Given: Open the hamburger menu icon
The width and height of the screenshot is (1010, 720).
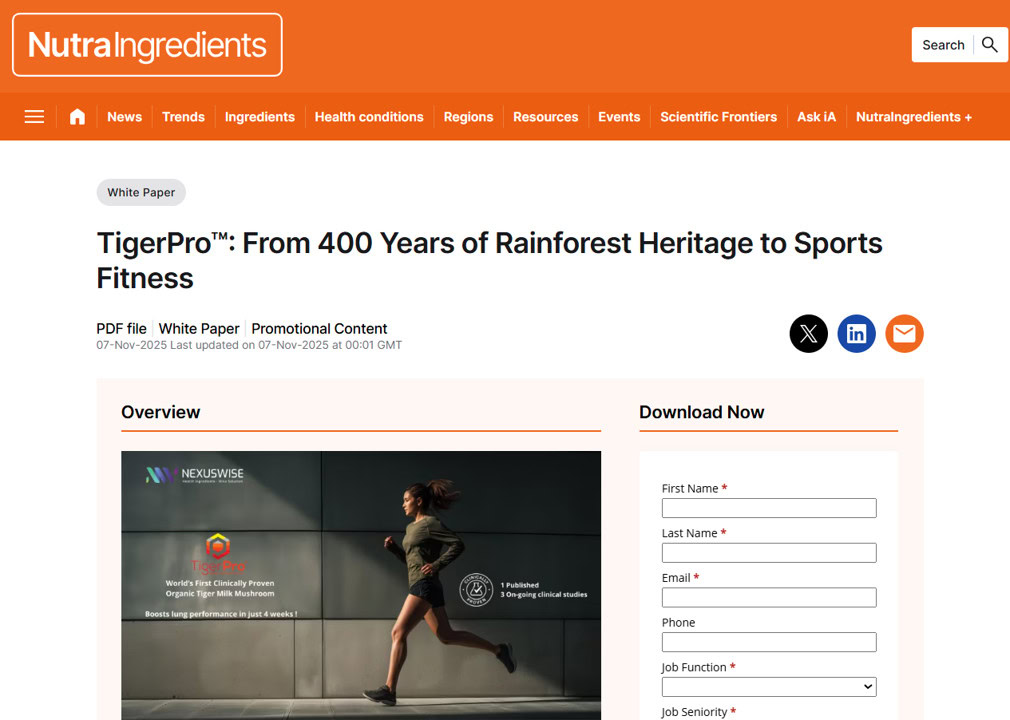Looking at the screenshot, I should point(34,117).
